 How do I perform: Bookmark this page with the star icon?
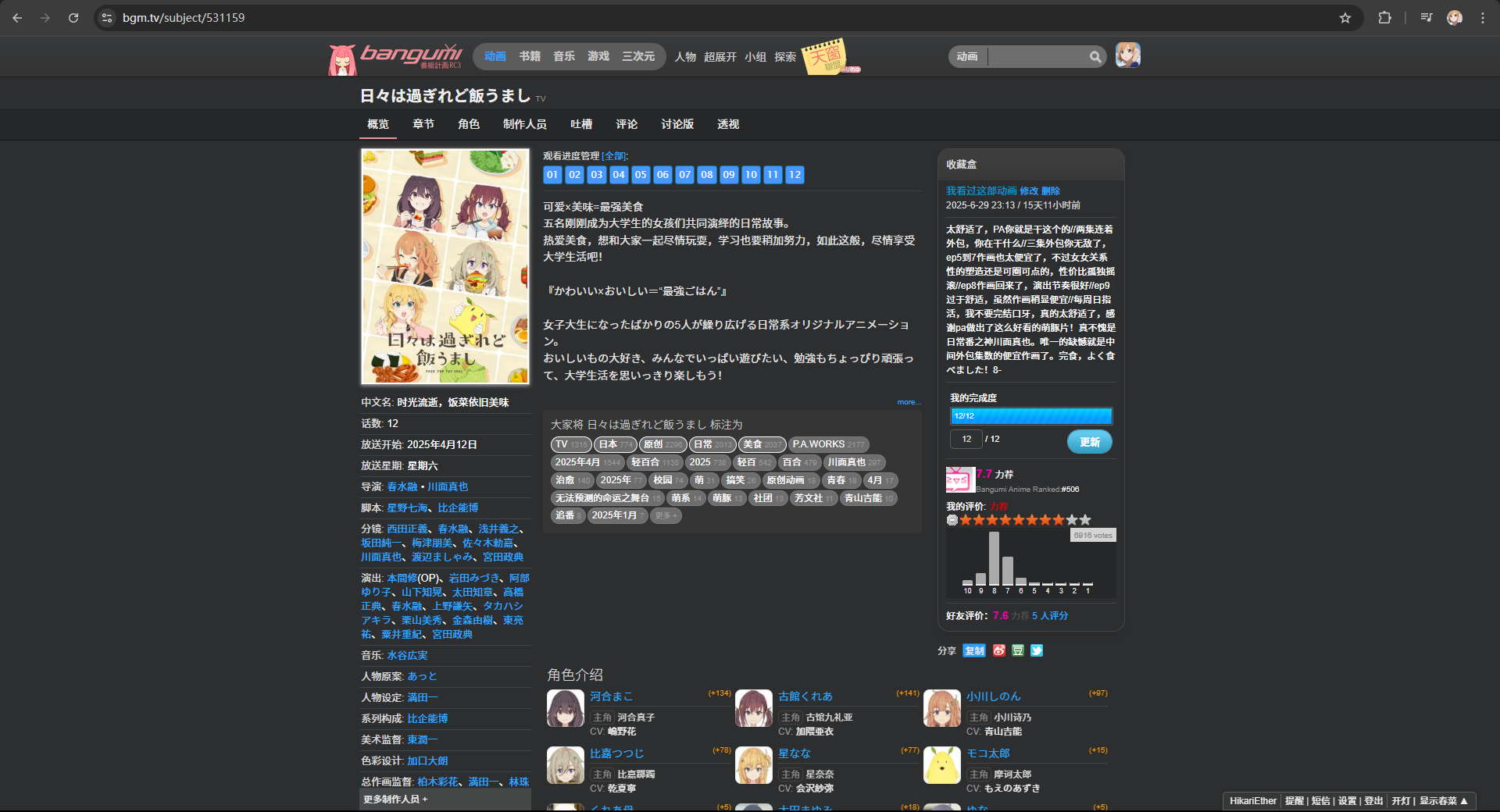click(1345, 17)
